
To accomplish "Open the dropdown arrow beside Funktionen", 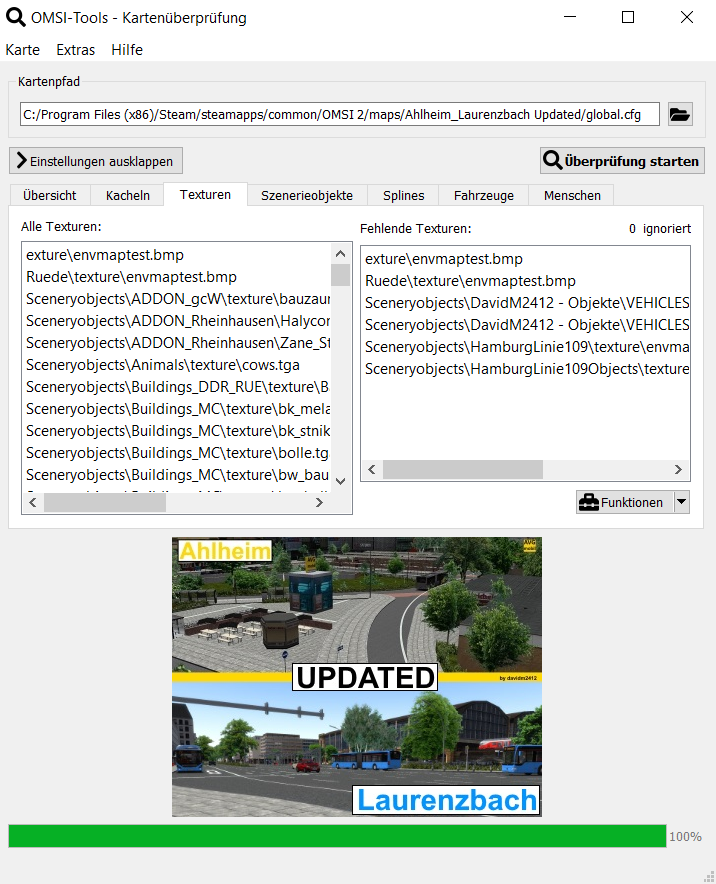I will coord(682,502).
